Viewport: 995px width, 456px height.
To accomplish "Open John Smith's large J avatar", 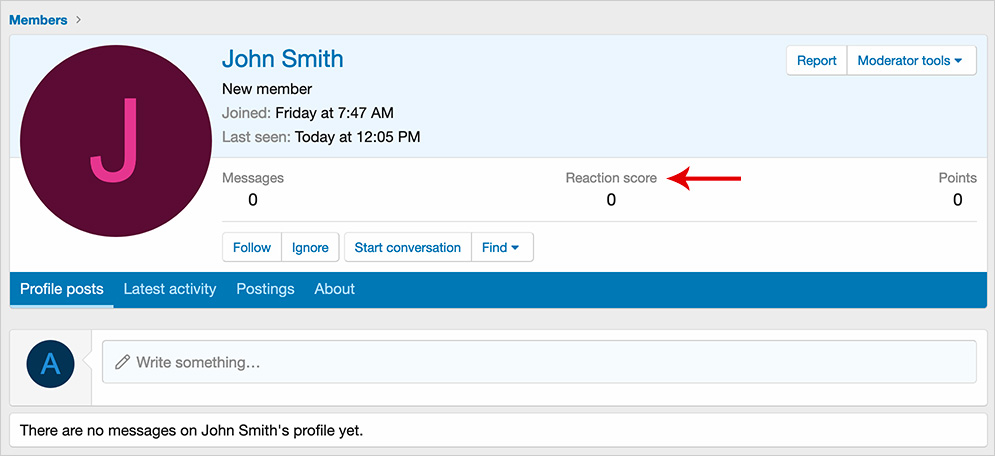I will 115,141.
